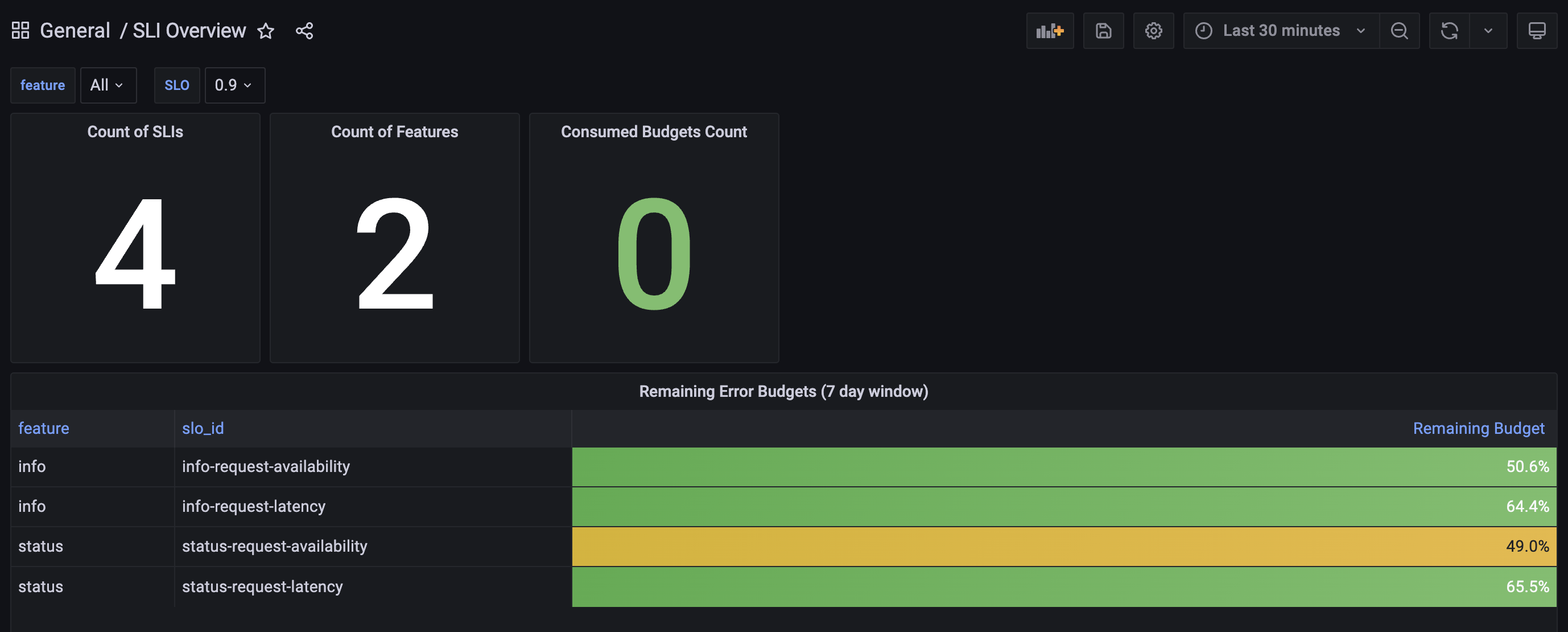
Task: Open the Count of SLIs panel title
Action: point(134,132)
